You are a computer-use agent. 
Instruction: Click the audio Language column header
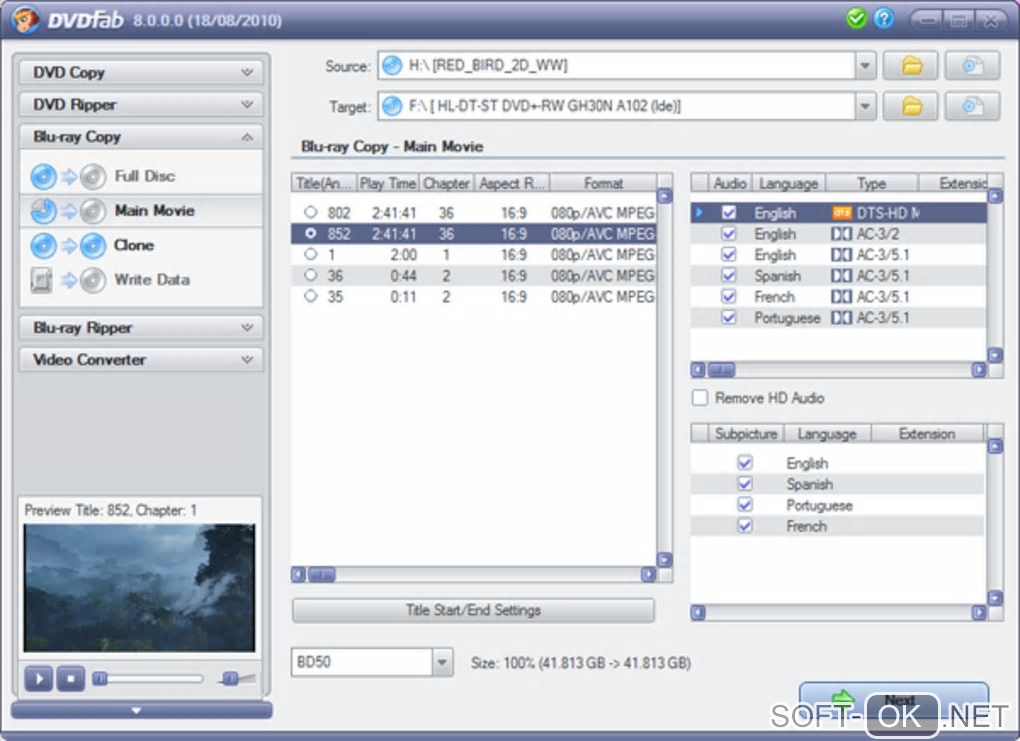click(788, 183)
